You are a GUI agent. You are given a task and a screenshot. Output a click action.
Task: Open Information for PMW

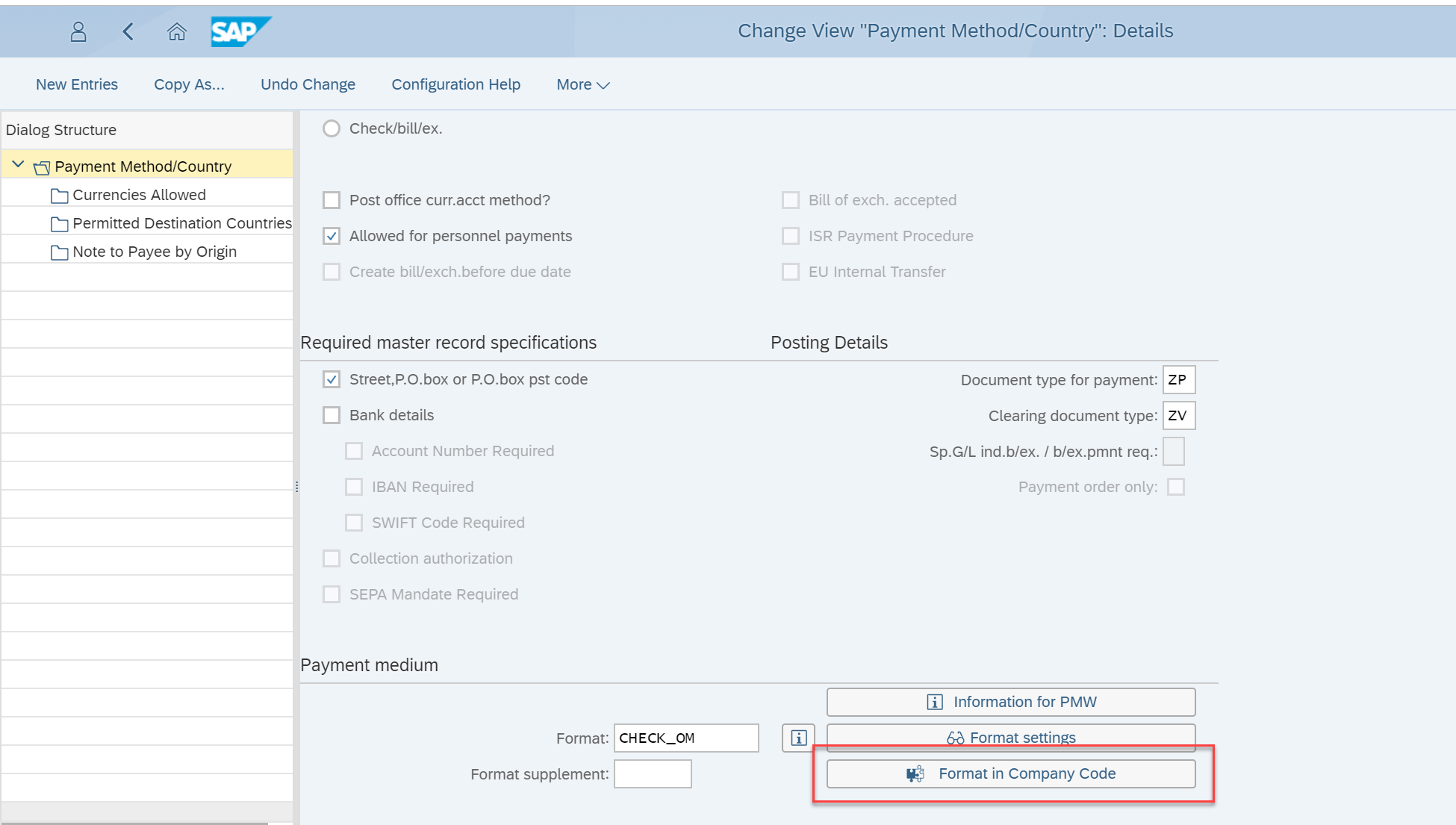coord(1011,702)
